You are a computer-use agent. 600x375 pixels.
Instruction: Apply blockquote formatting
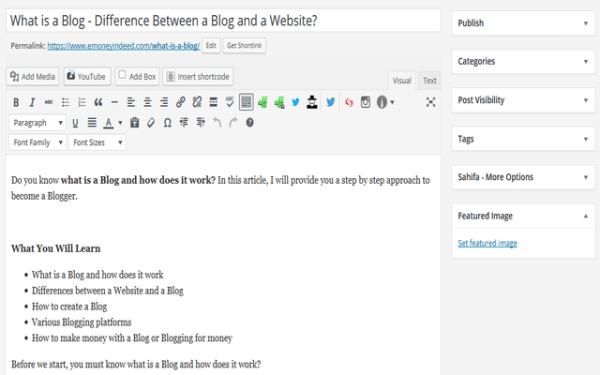point(98,102)
